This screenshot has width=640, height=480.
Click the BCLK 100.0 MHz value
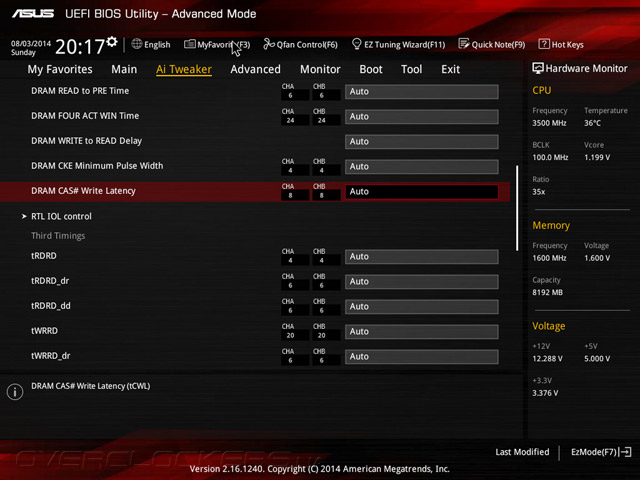550,158
